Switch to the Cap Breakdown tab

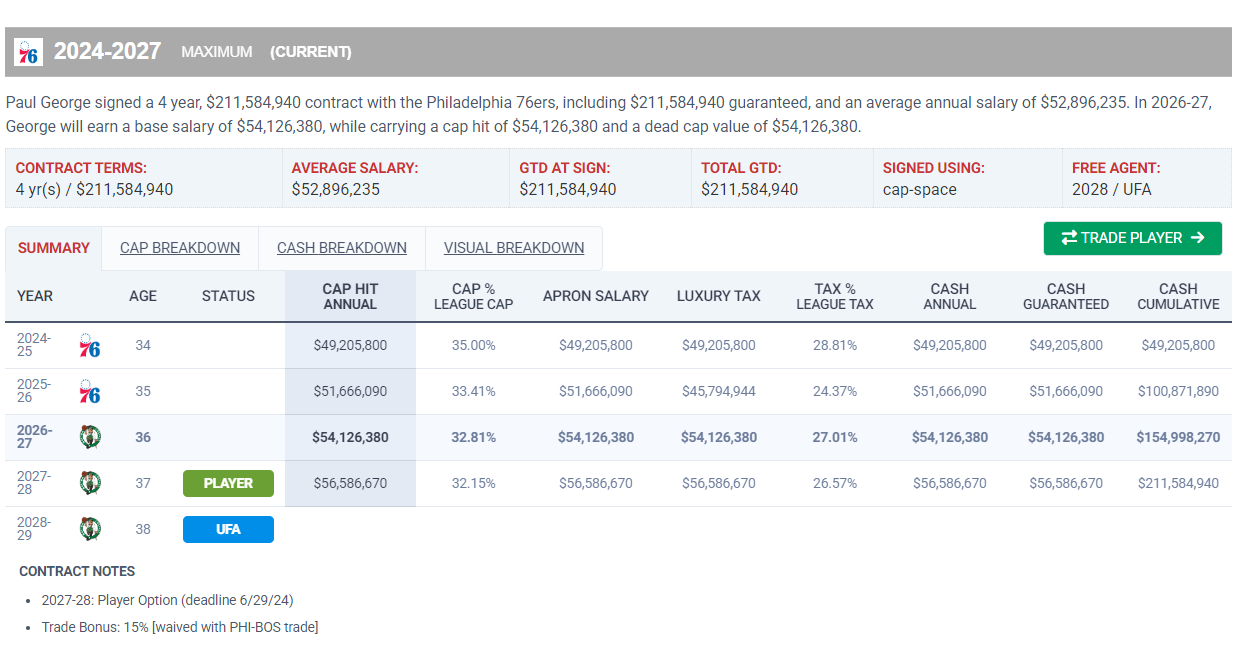coord(180,248)
